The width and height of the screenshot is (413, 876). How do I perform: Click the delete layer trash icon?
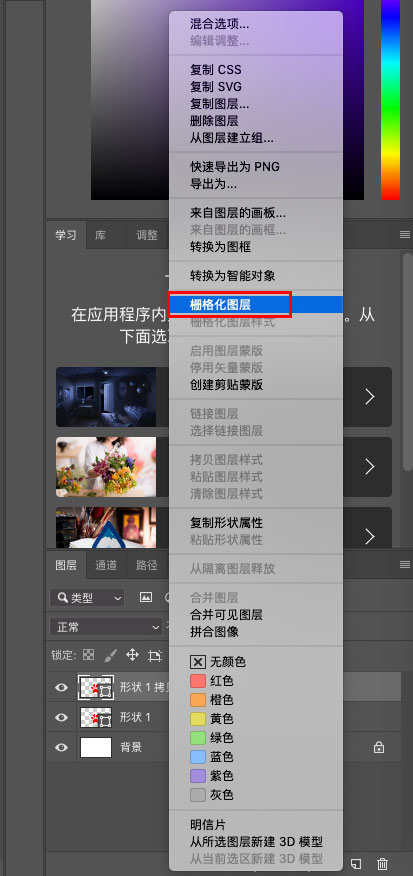(x=382, y=864)
